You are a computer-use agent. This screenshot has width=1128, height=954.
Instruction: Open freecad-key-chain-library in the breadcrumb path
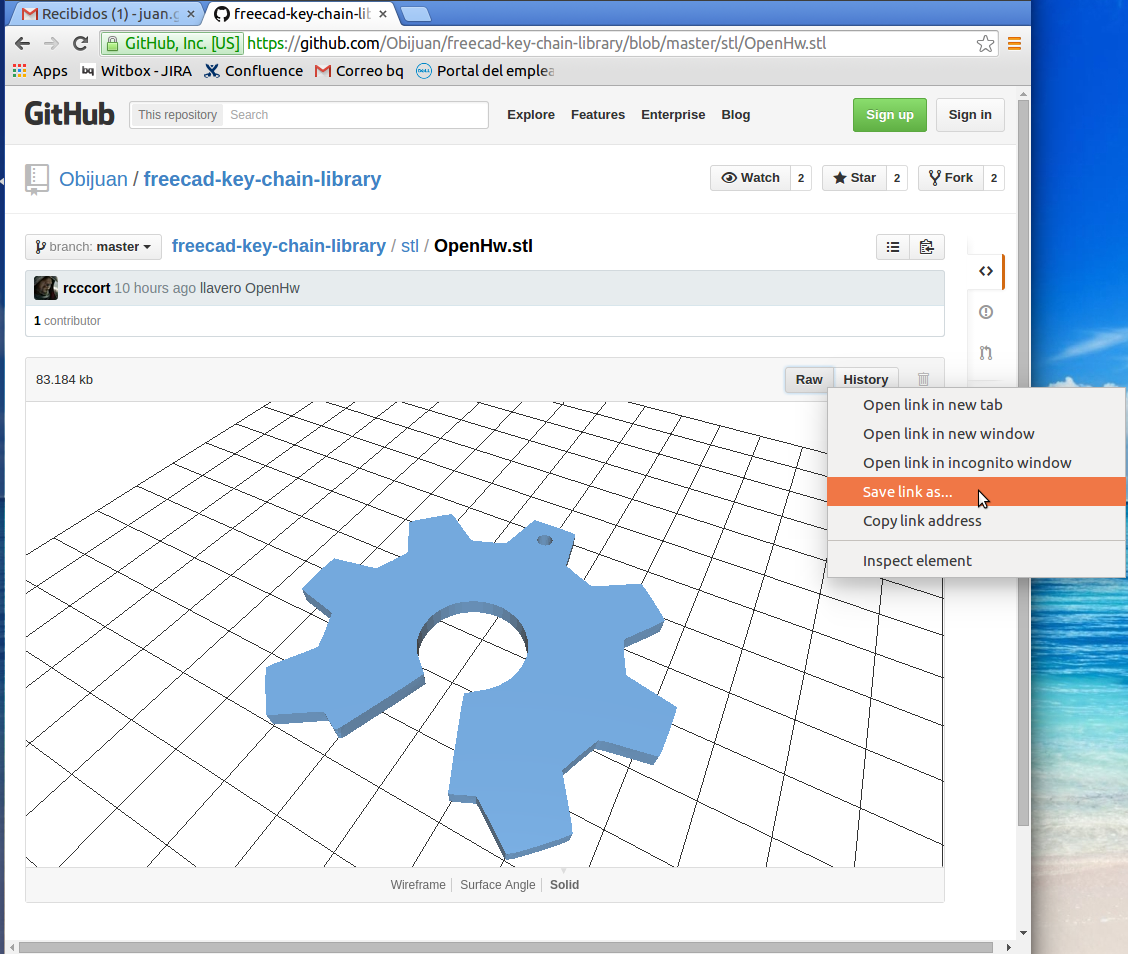coord(278,246)
